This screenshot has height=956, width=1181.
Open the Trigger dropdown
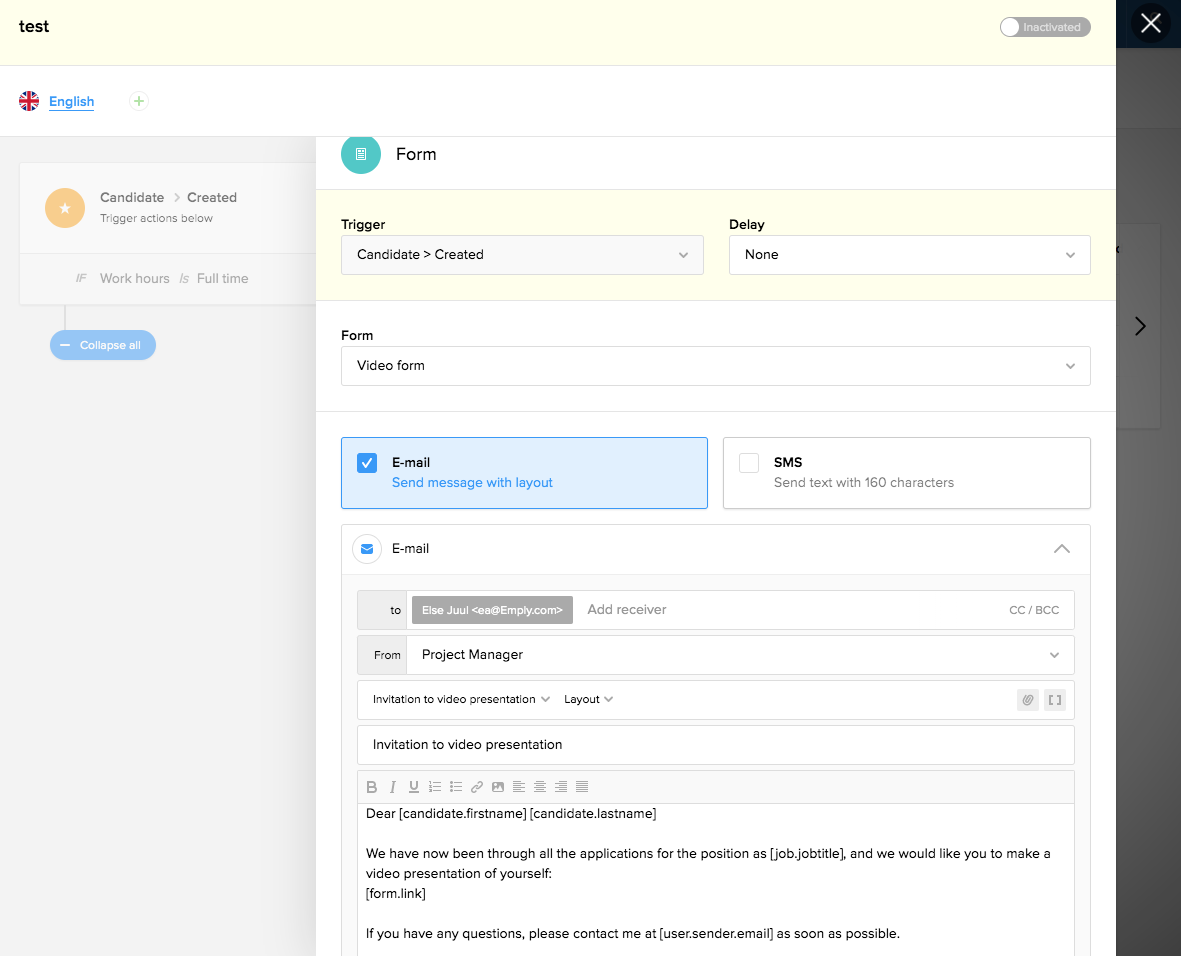pos(522,255)
